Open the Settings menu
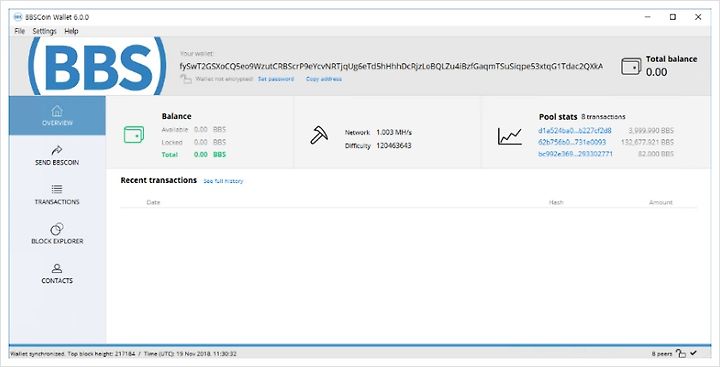The image size is (720, 367). coord(45,31)
